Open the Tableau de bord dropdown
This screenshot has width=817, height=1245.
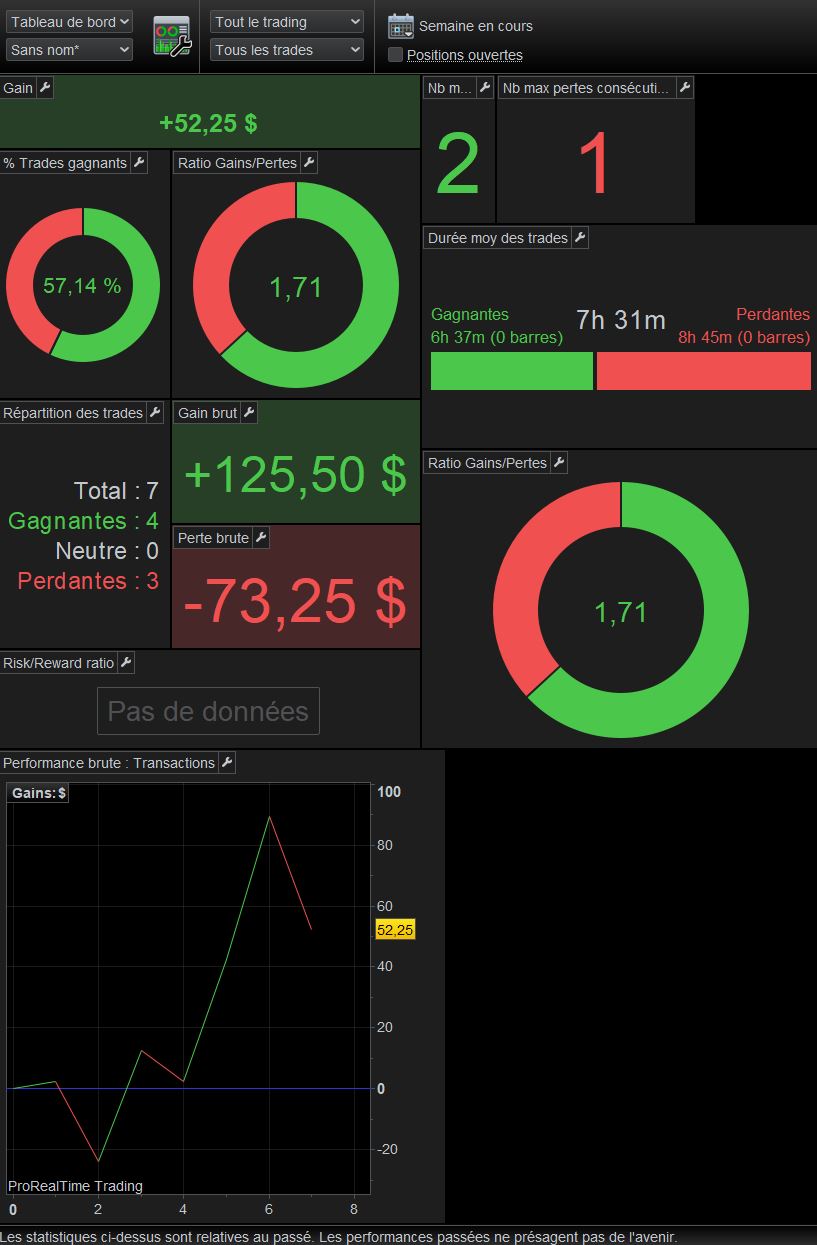69,22
